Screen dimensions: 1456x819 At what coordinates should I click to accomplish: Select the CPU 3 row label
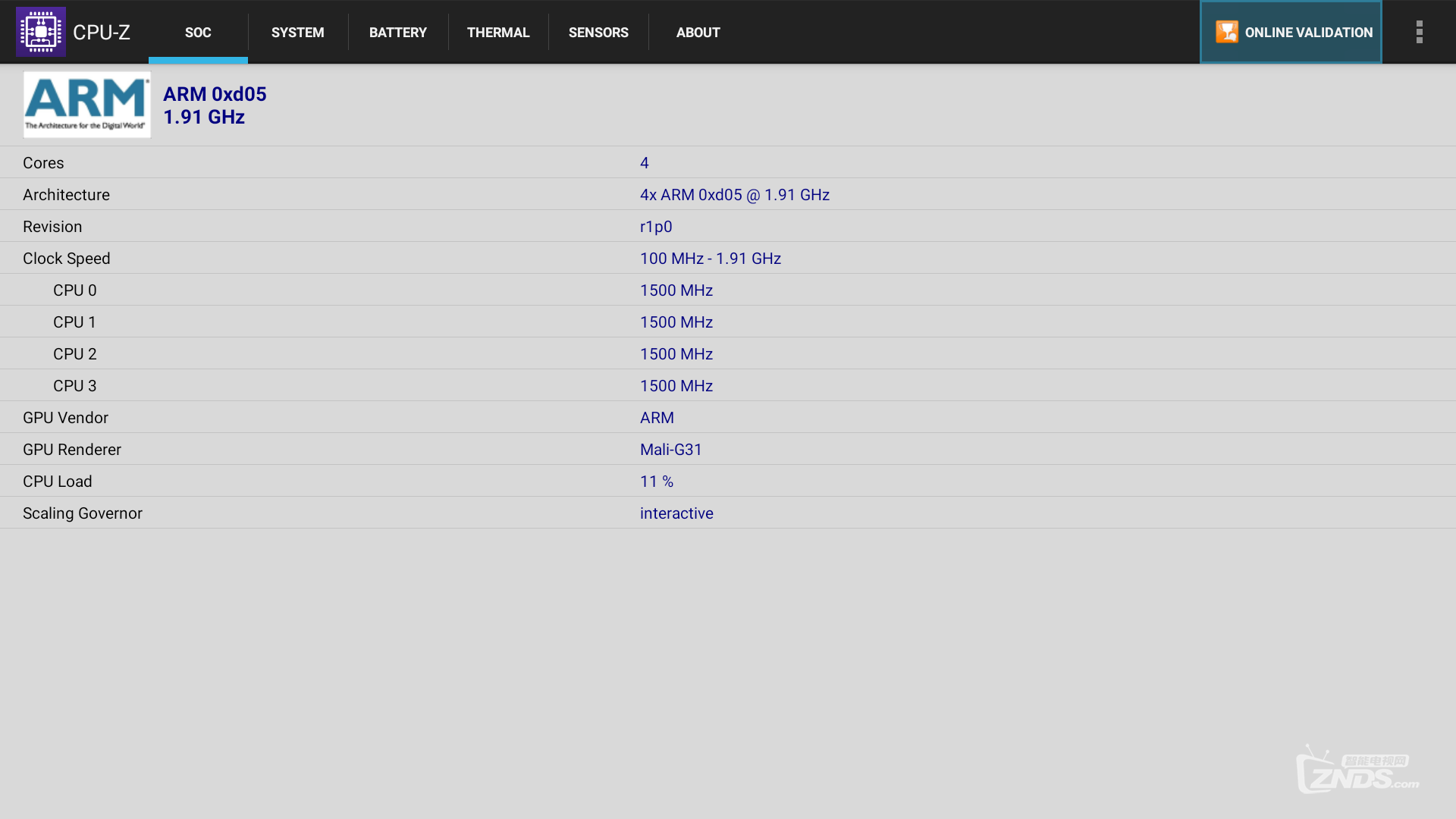[x=75, y=386]
